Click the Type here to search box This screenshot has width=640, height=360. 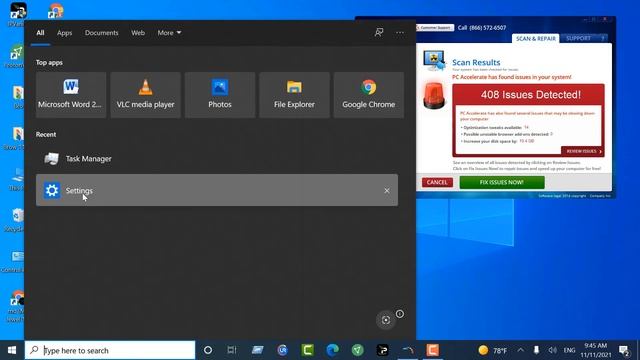(x=110, y=350)
